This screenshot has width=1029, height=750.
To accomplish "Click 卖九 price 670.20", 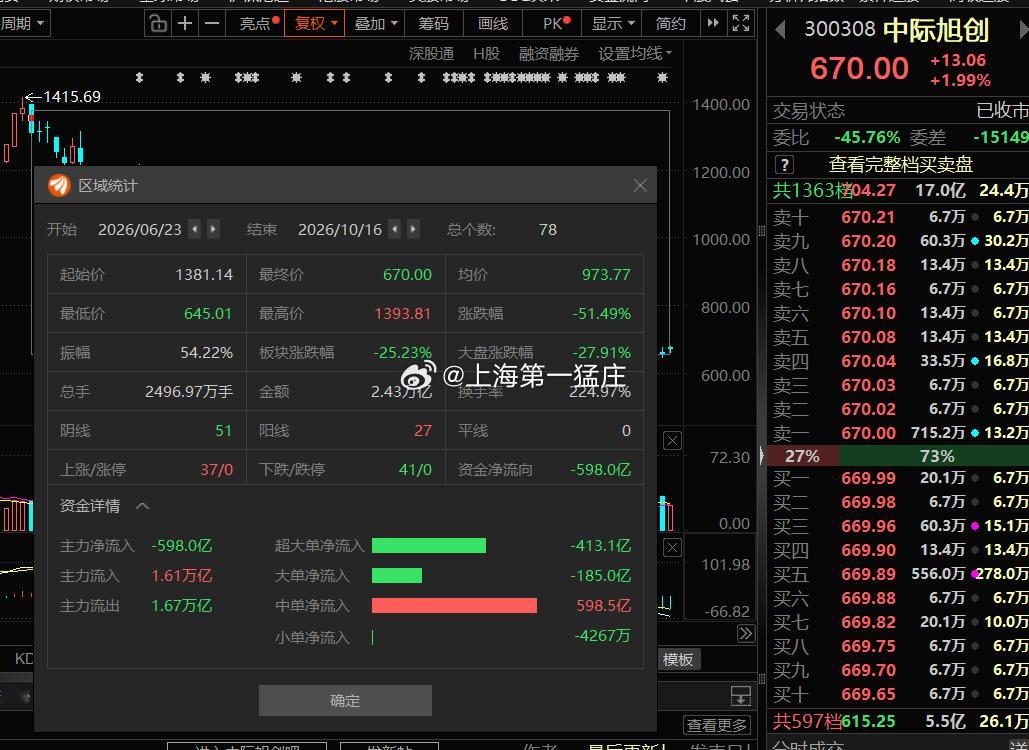I will point(868,241).
